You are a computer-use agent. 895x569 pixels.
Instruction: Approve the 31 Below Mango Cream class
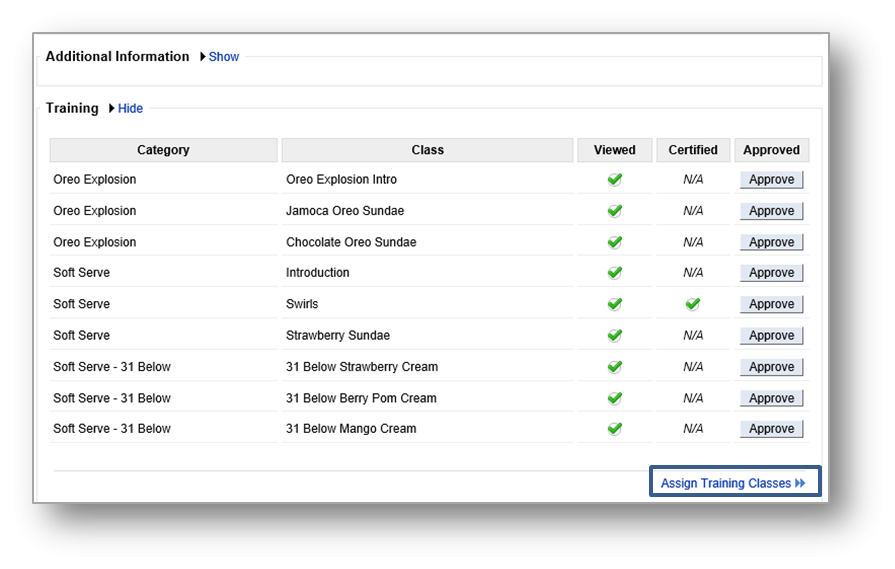click(771, 429)
